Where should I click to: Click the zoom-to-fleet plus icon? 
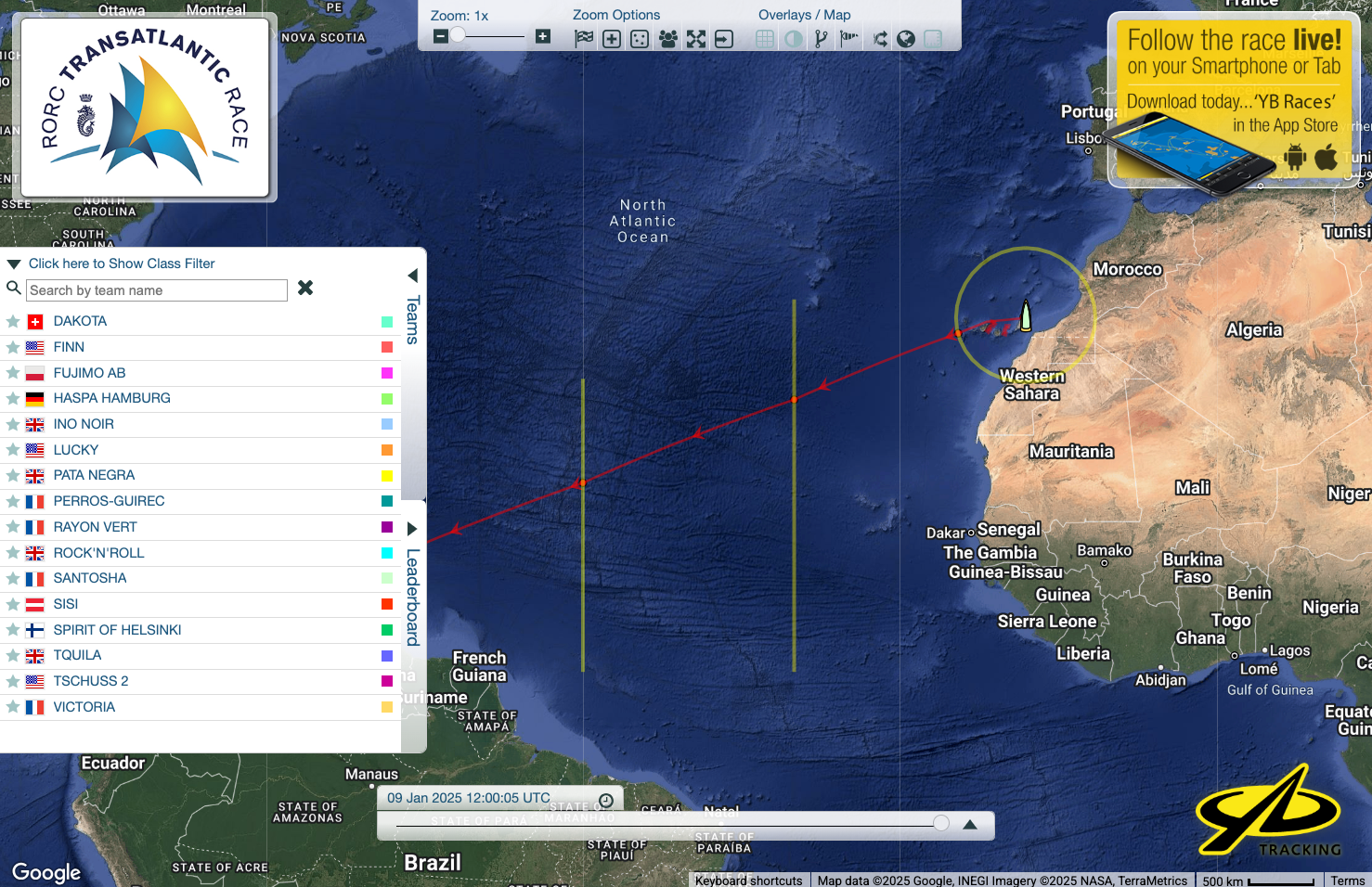(x=612, y=38)
